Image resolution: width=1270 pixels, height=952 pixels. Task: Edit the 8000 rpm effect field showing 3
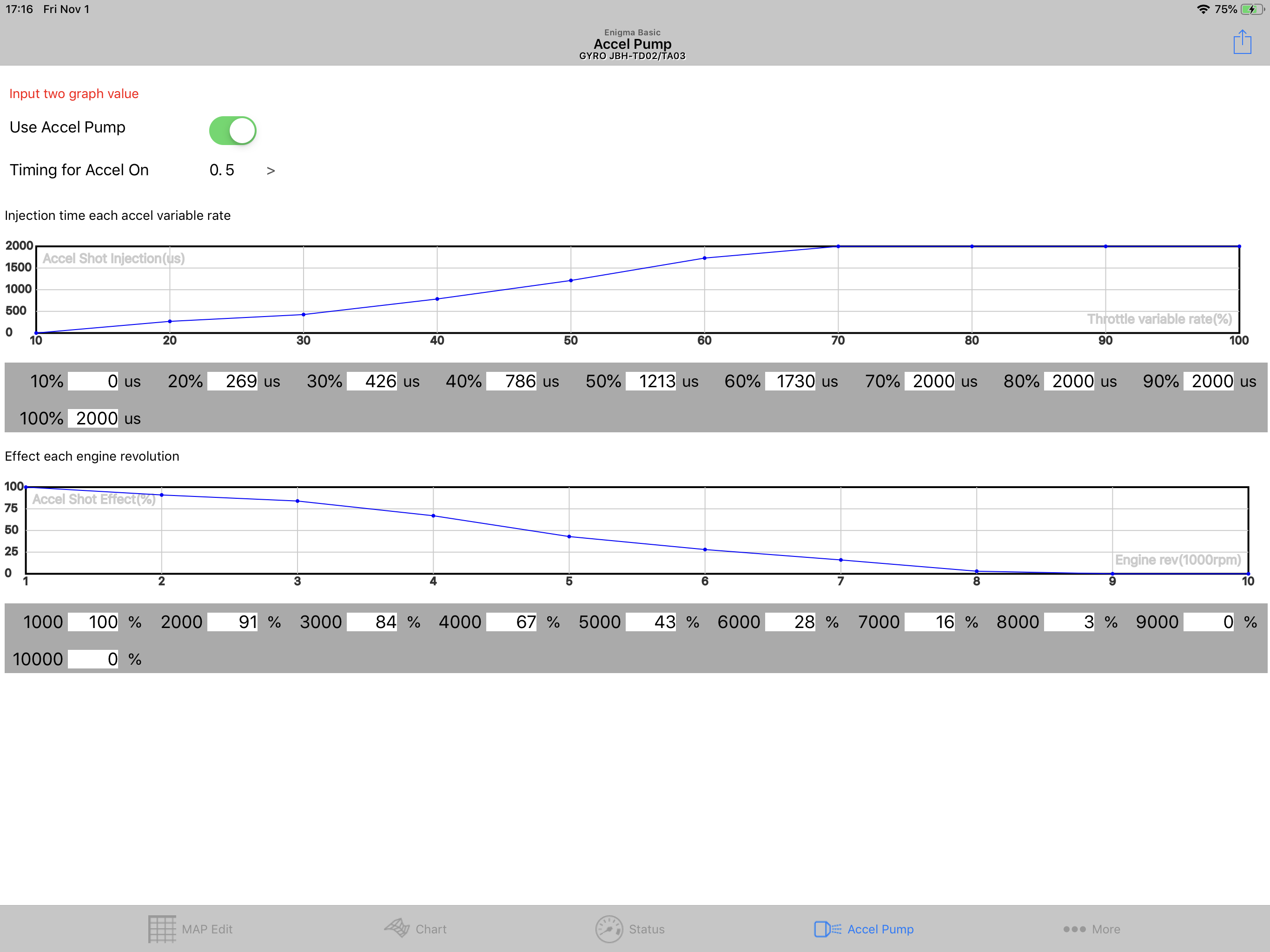click(x=1070, y=622)
